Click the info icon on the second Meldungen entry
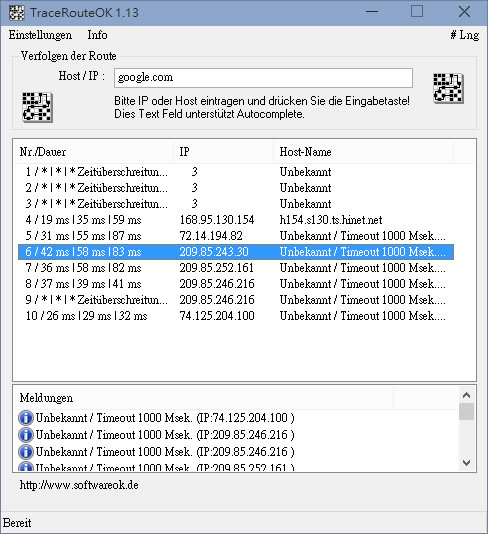Screen dimensions: 488x534 (26, 435)
